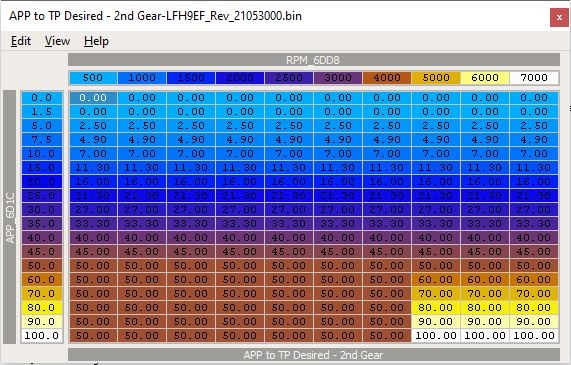Open the View menu
Viewport: 571px width, 365px height.
click(57, 41)
